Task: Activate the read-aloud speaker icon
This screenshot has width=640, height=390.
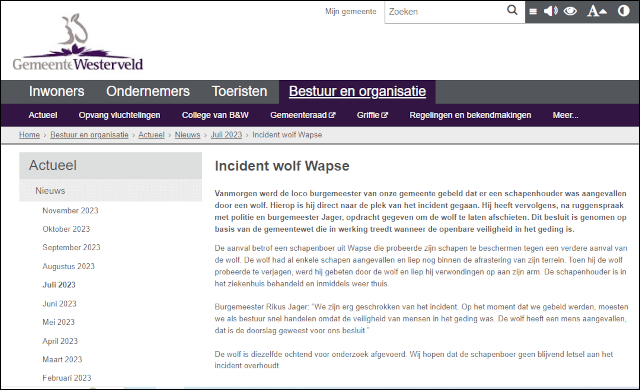Action: click(551, 11)
